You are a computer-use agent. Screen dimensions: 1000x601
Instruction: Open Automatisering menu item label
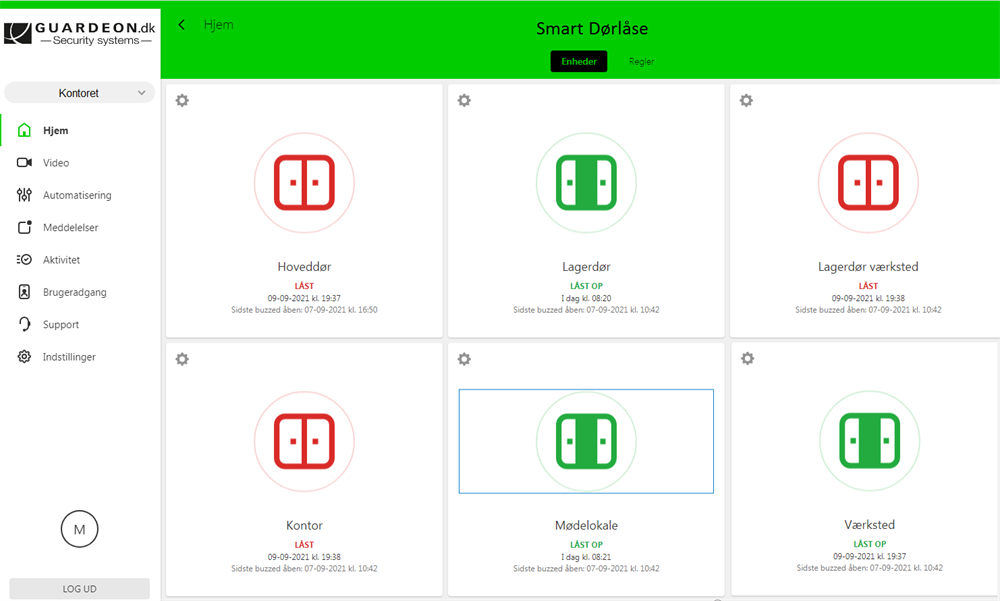pyautogui.click(x=77, y=195)
